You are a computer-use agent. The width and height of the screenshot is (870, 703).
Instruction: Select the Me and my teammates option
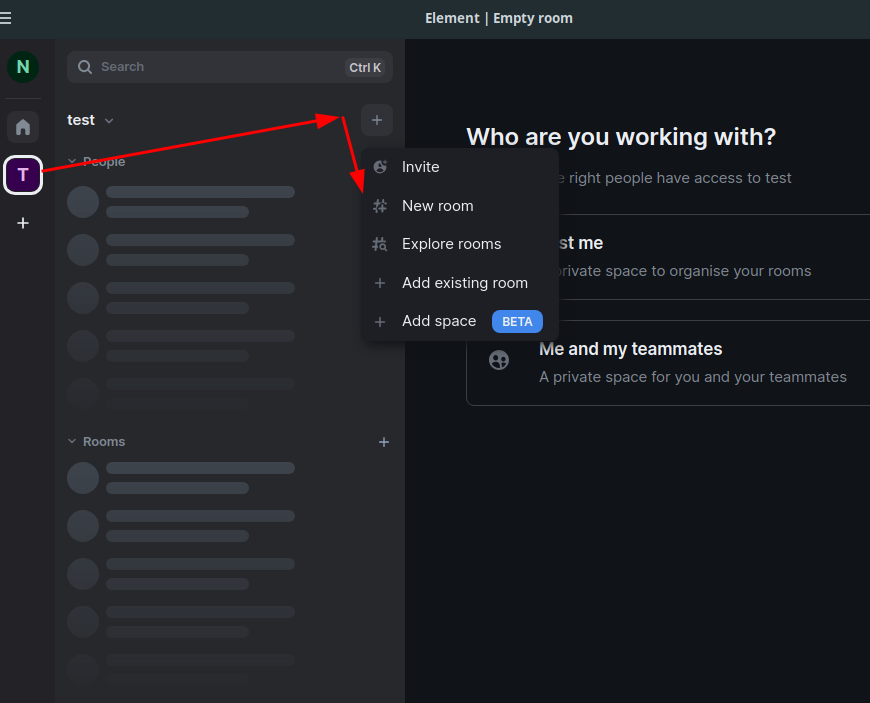pyautogui.click(x=668, y=363)
